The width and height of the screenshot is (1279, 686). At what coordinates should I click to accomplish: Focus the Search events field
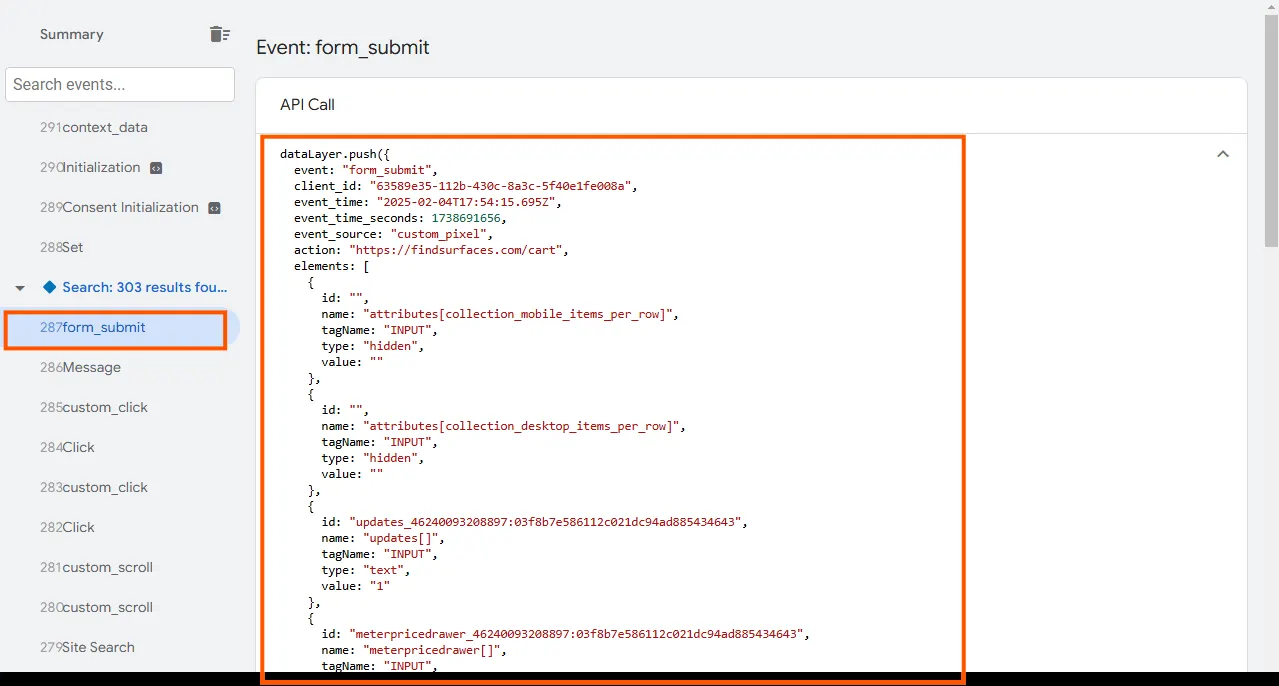pos(120,84)
